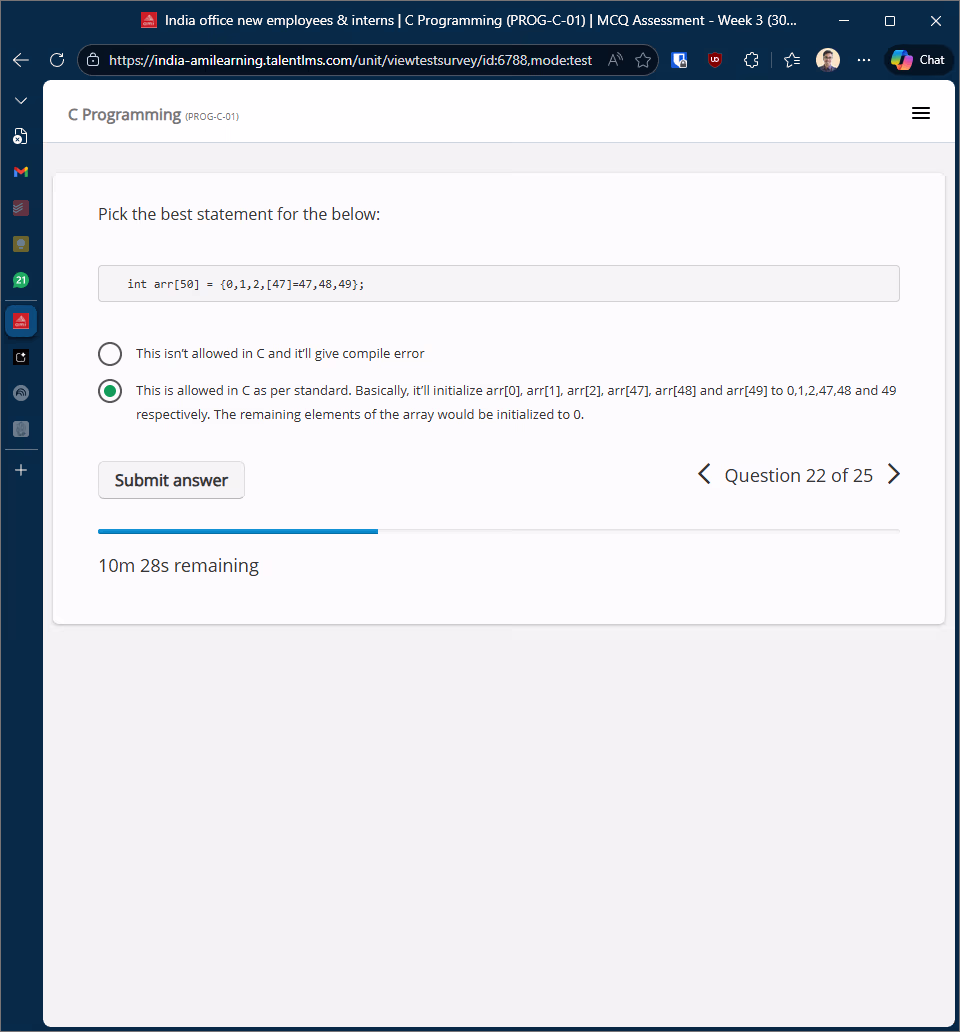
Task: Add this page to favorites with the star
Action: click(643, 60)
